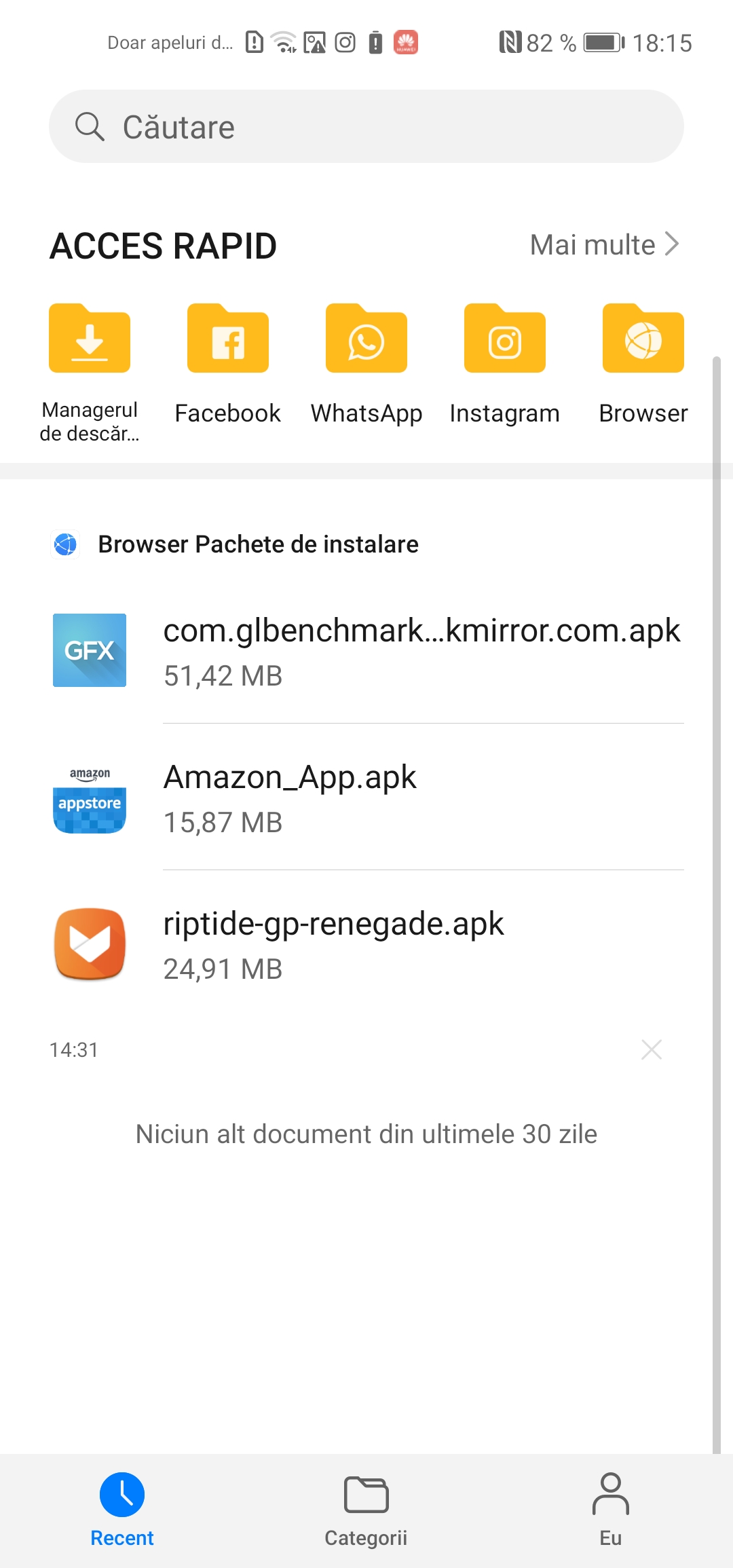The height and width of the screenshot is (1568, 733).
Task: Open the Facebook quick access folder
Action: [x=228, y=339]
